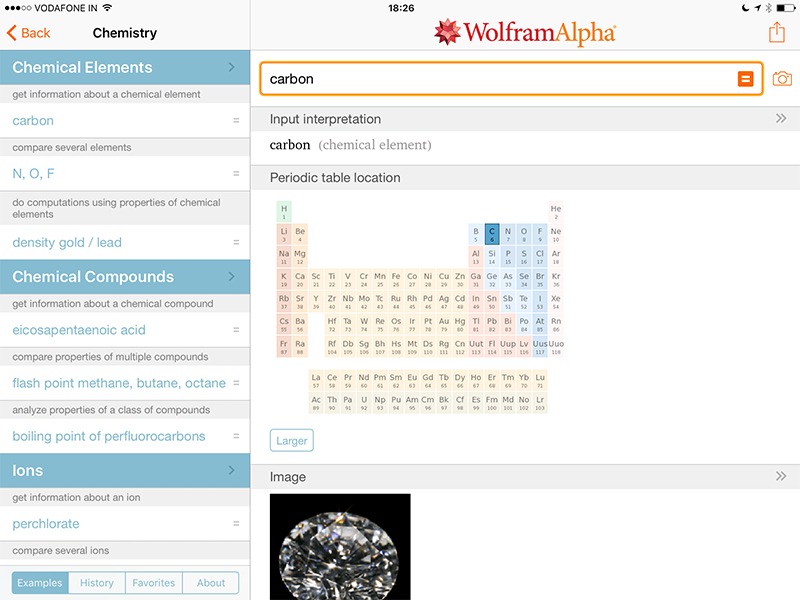Image resolution: width=800 pixels, height=600 pixels.
Task: Tap the Fe cell in periodic table
Action: click(396, 279)
